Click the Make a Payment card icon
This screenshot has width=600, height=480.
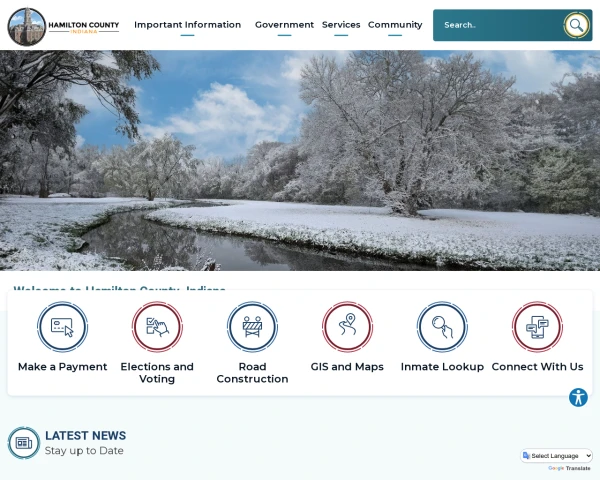tap(62, 327)
